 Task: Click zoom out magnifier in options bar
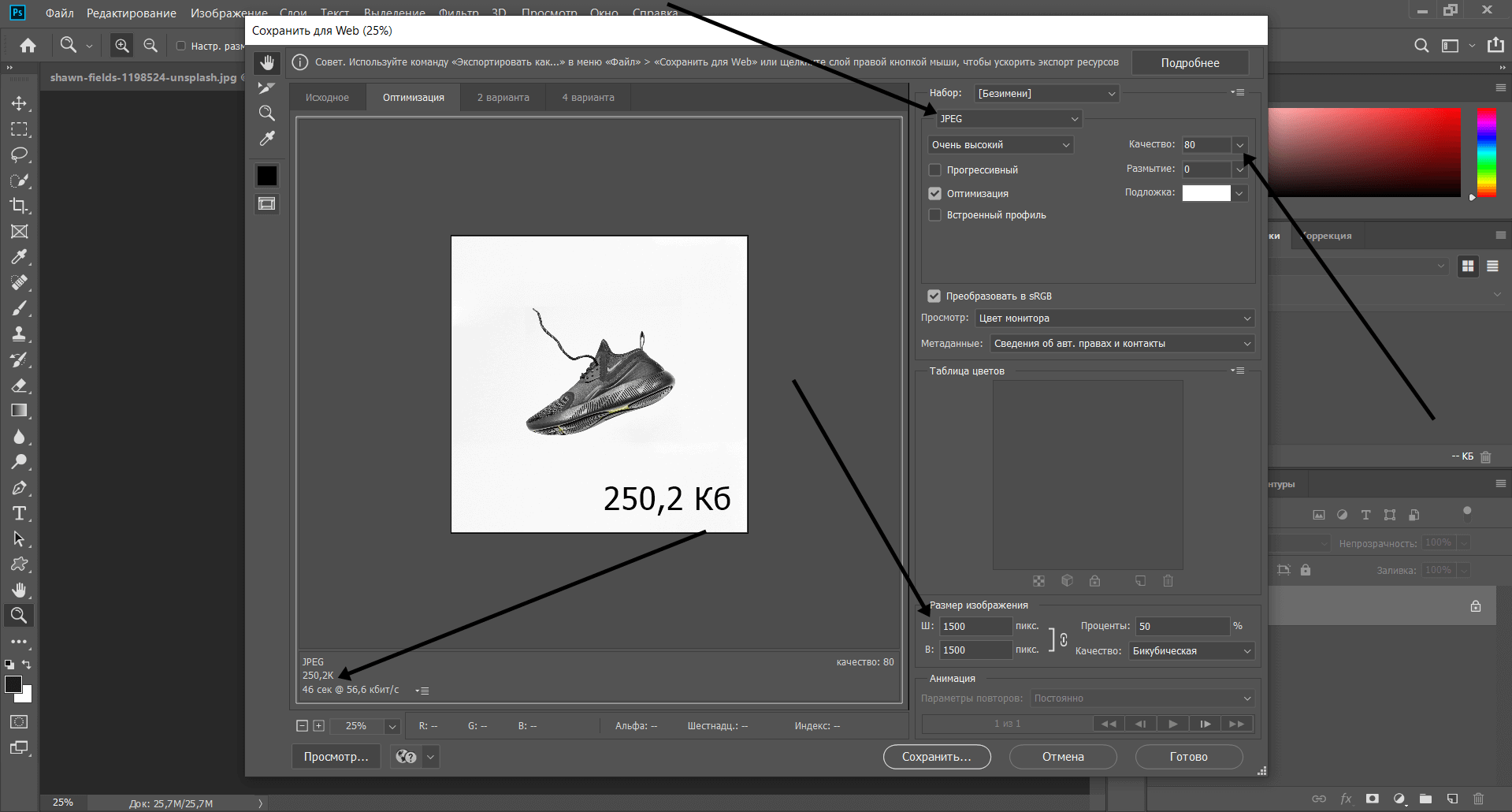150,46
